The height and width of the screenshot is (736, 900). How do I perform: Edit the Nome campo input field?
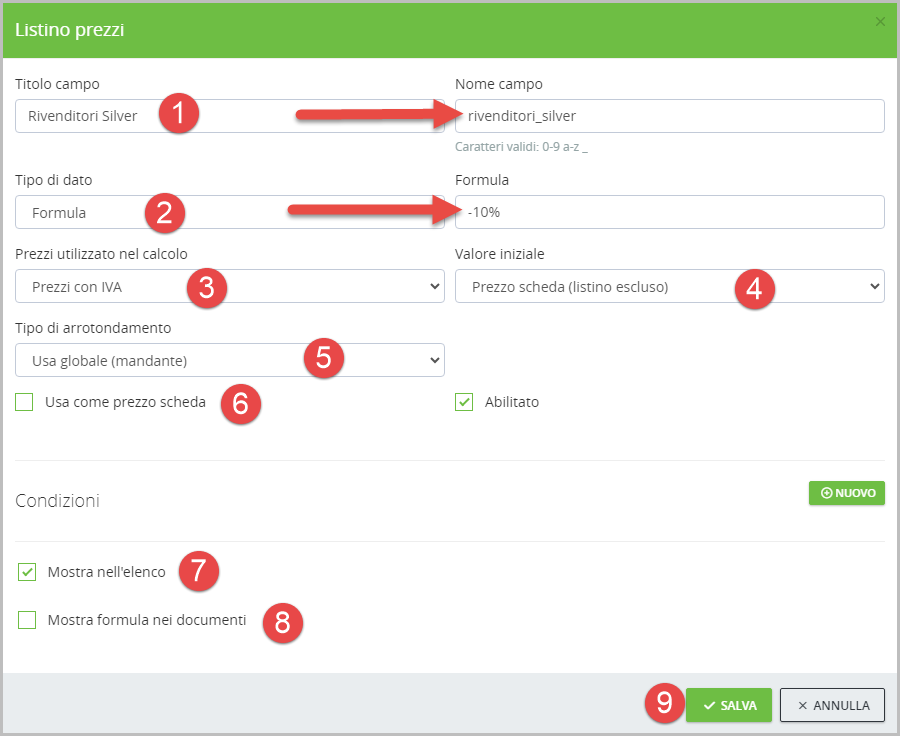pos(668,116)
